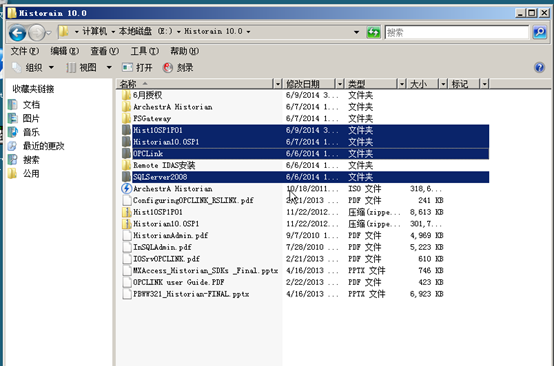This screenshot has height=366, width=554.
Task: Open the recent pages dropdown beside Forward
Action: click(x=49, y=33)
